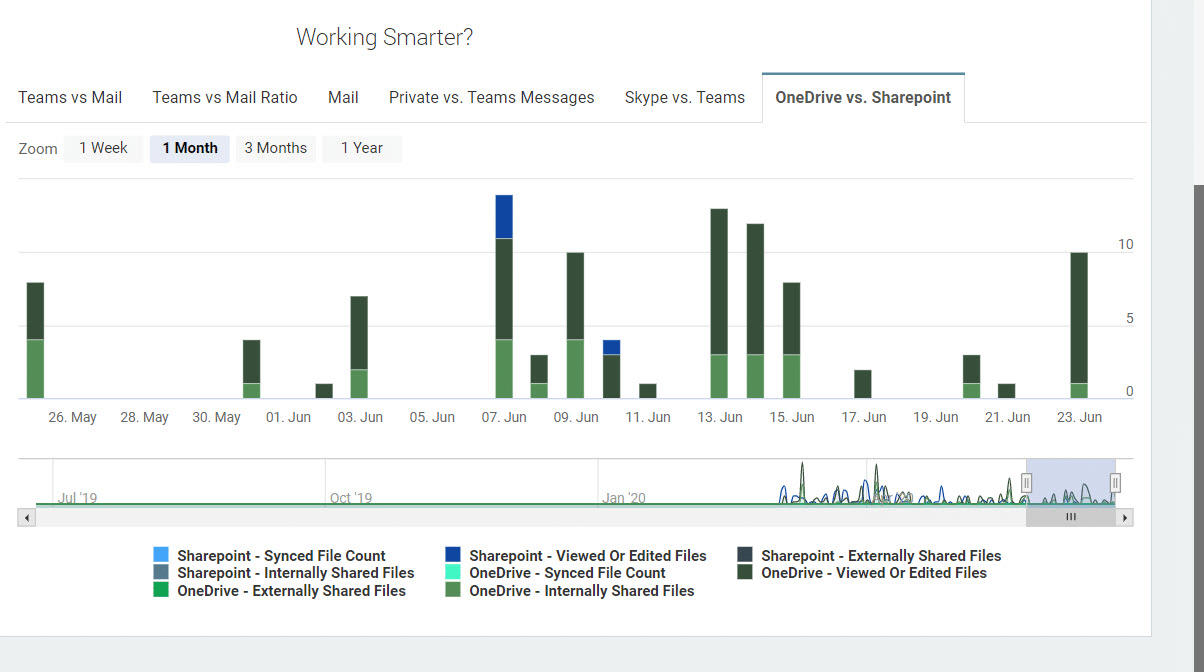Open the Teams vs Mail Ratio tab

tap(225, 97)
